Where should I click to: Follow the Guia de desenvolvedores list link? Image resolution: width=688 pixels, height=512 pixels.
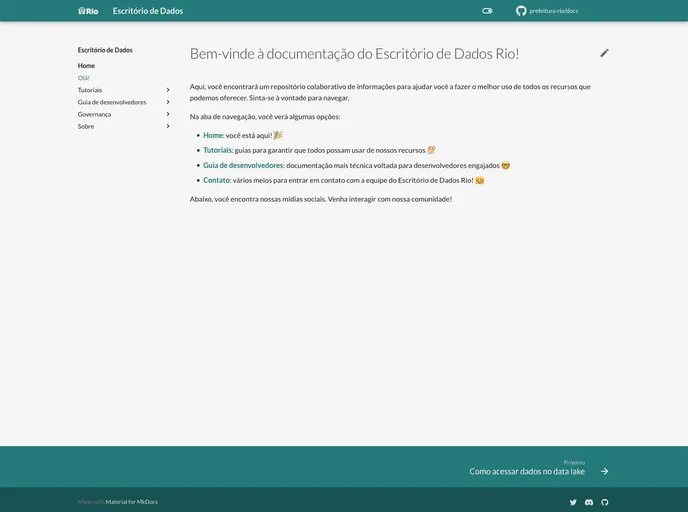pyautogui.click(x=244, y=165)
